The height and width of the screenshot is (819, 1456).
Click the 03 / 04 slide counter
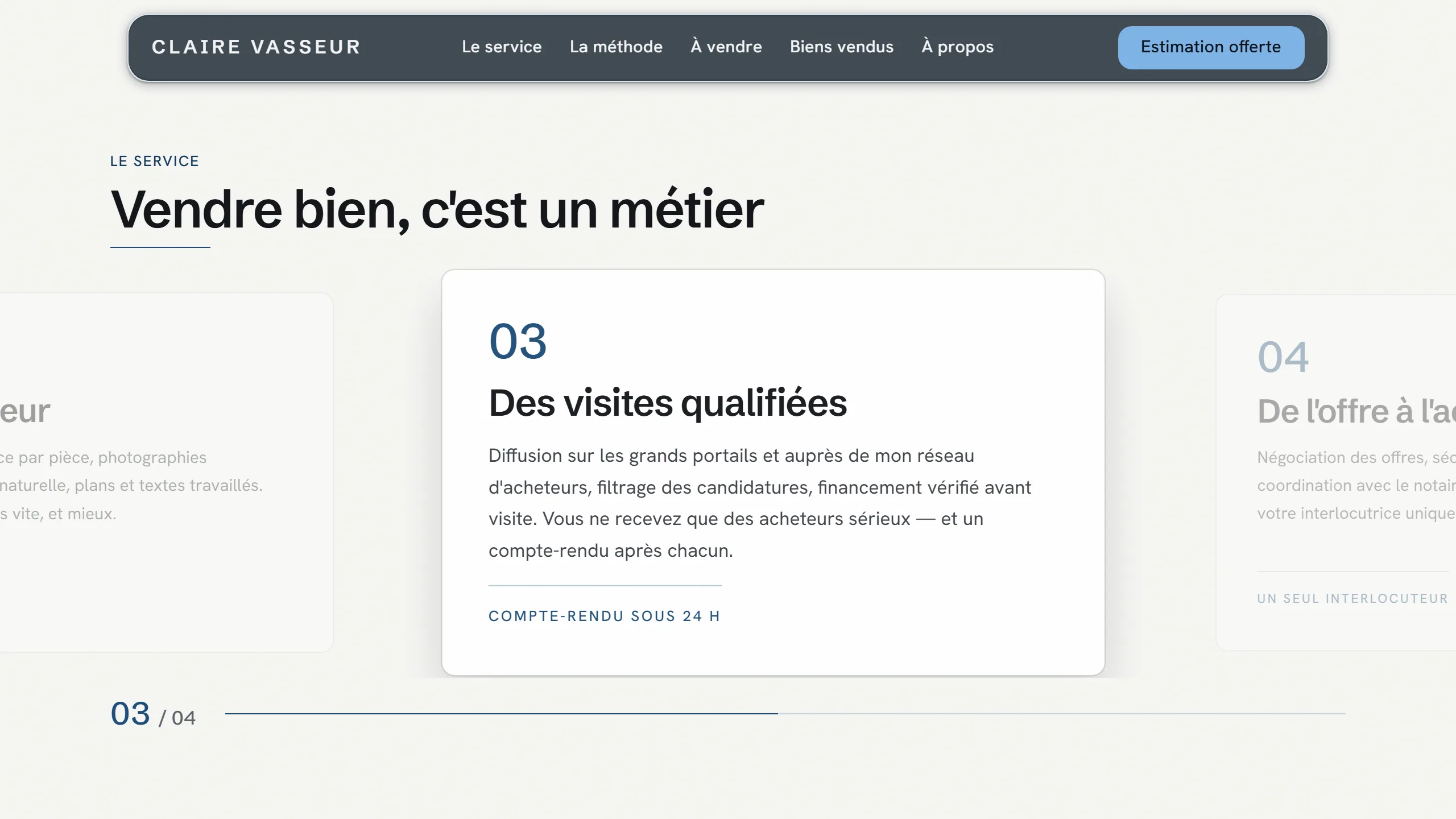(x=153, y=714)
